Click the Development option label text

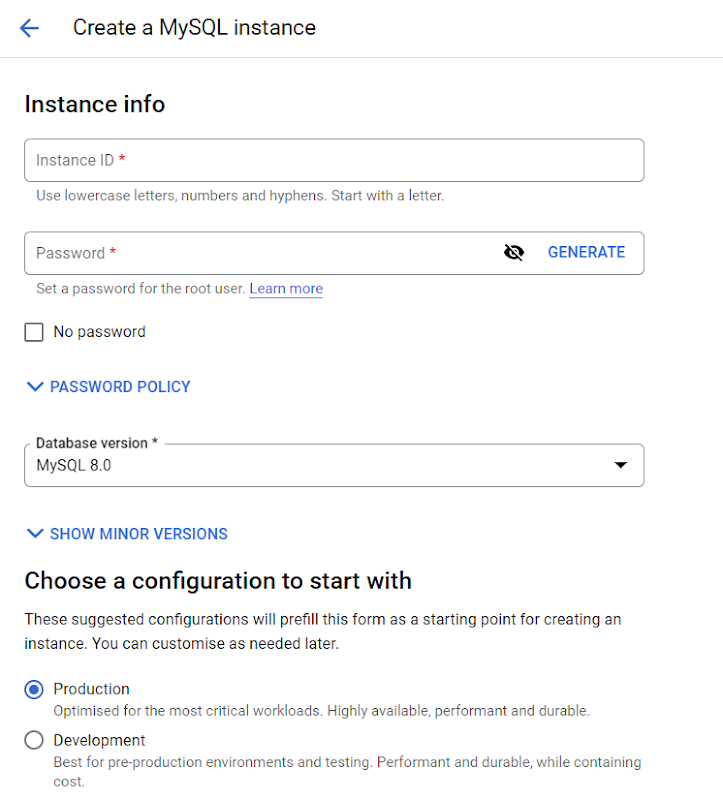pyautogui.click(x=99, y=741)
